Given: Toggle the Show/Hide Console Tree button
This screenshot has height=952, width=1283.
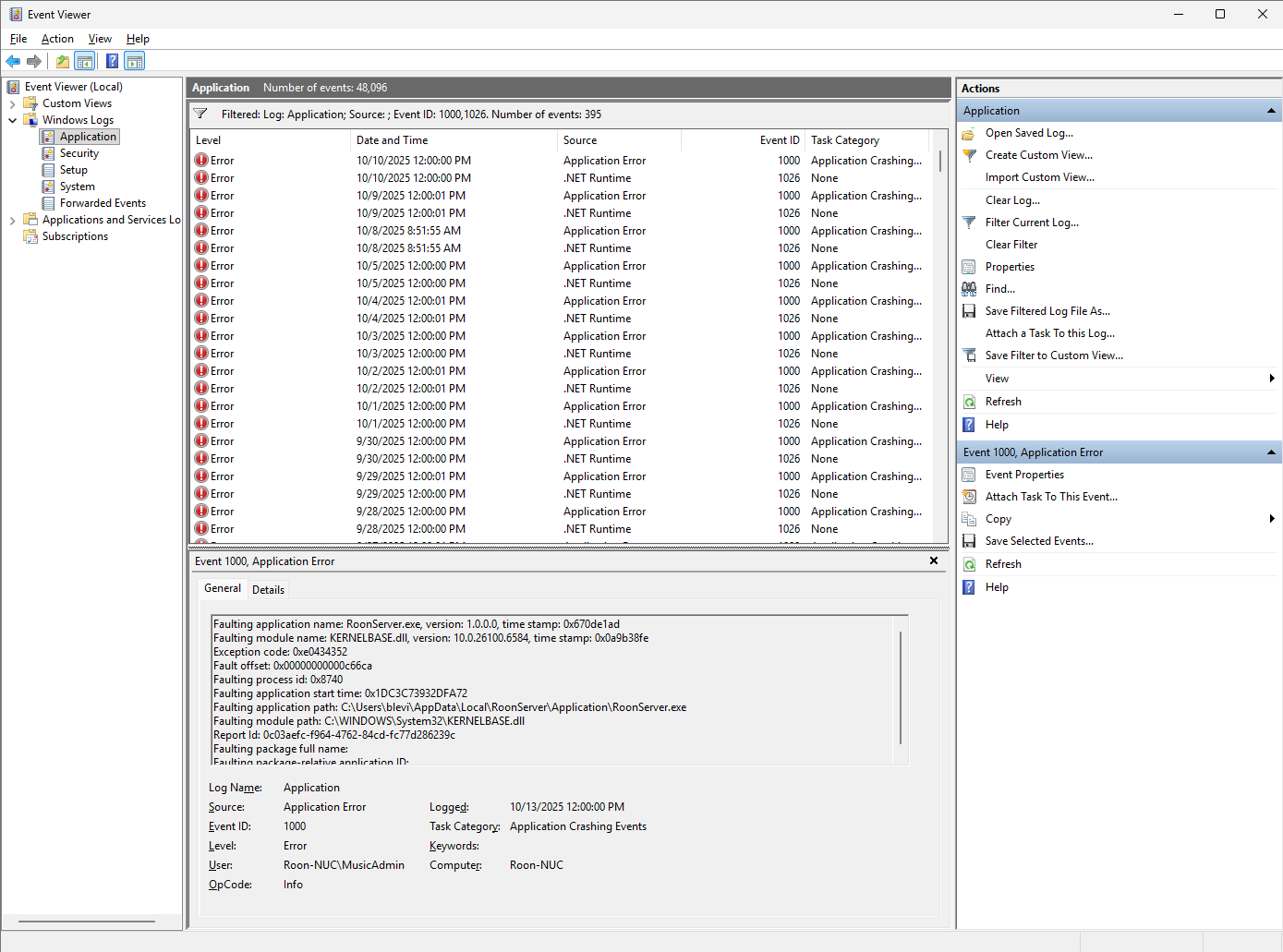Looking at the screenshot, I should [85, 62].
